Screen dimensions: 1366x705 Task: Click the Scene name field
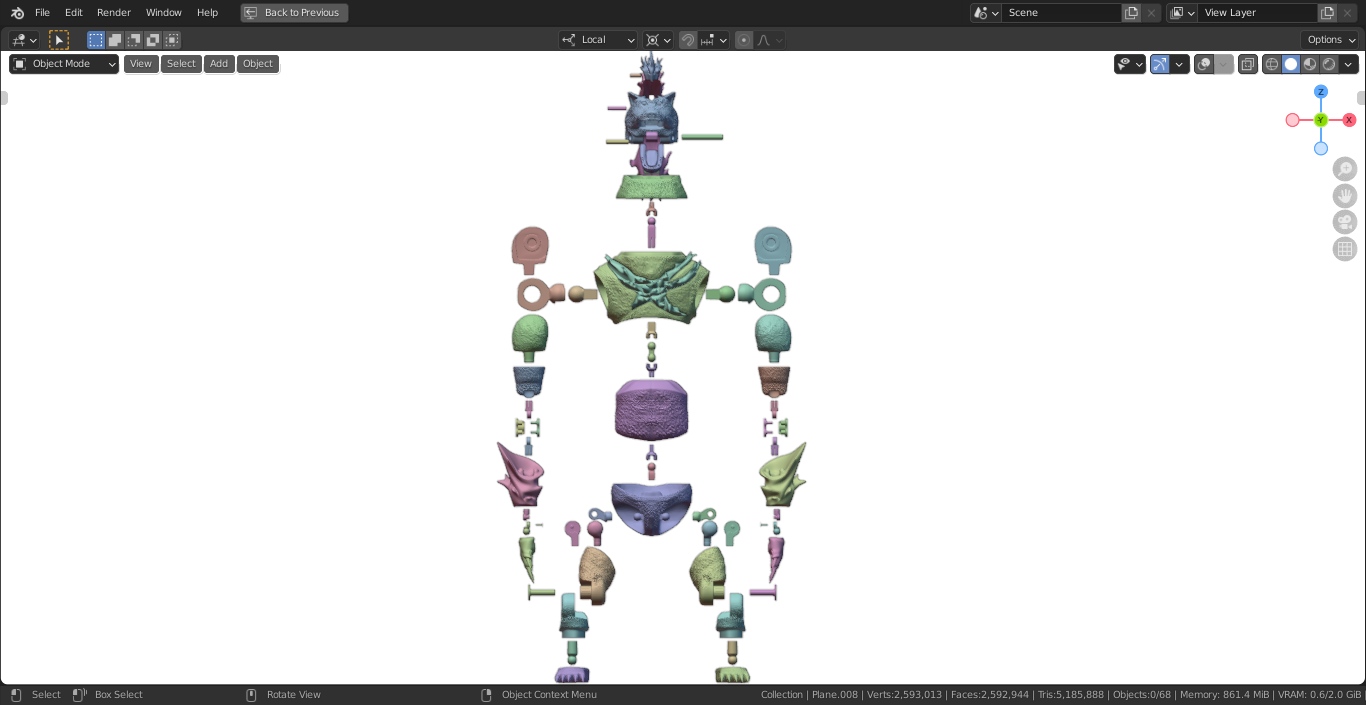click(1060, 13)
